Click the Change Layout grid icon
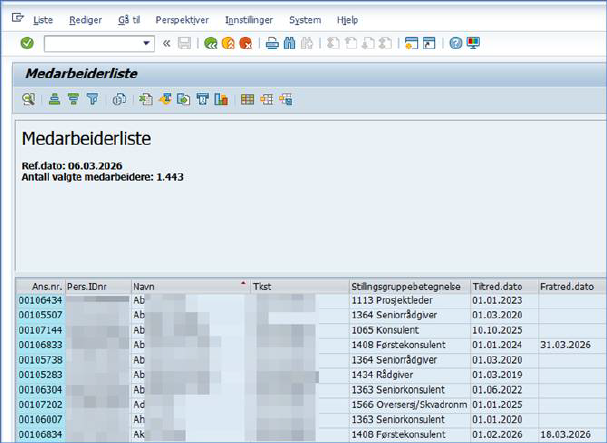607x443 pixels. point(247,100)
